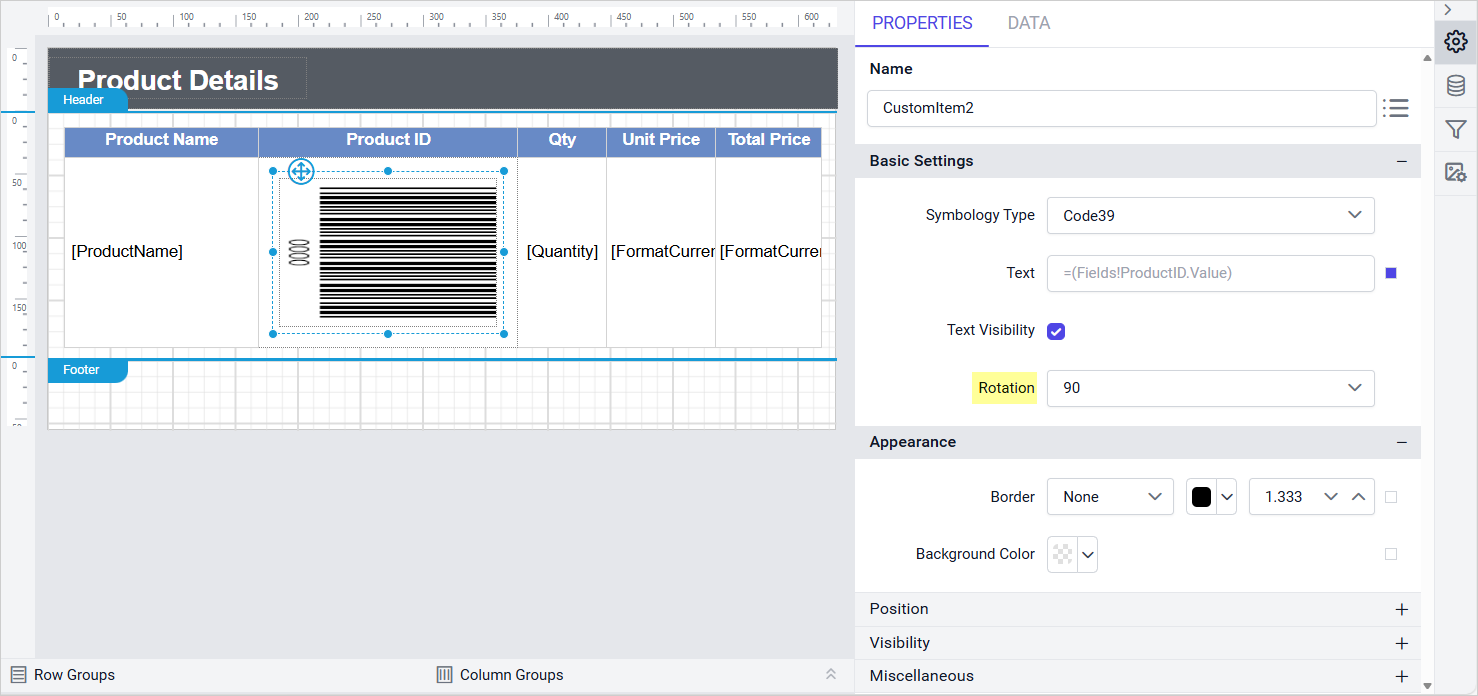Click the Row Groups icon
This screenshot has height=696, width=1478.
pos(18,675)
